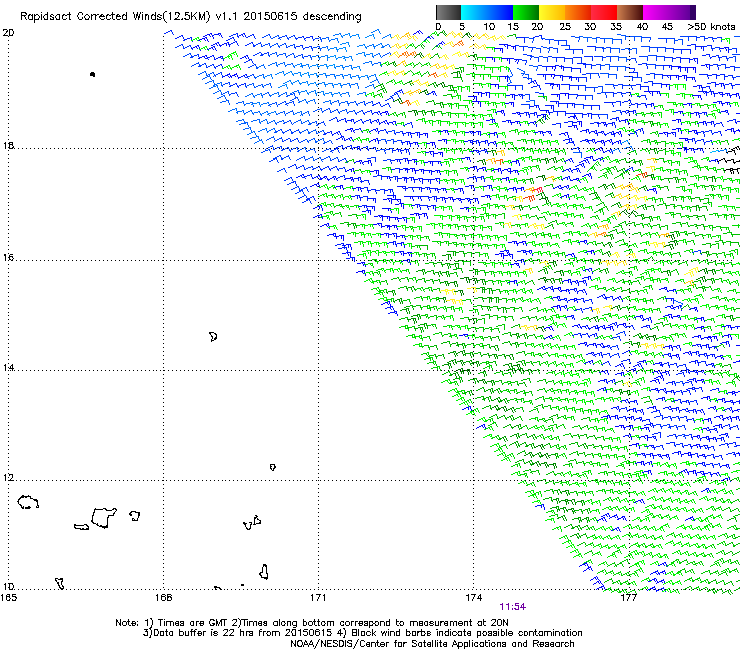Viewport: 740px width, 650px height.
Task: Click the small filled island dot near 19N
Action: (x=92, y=74)
